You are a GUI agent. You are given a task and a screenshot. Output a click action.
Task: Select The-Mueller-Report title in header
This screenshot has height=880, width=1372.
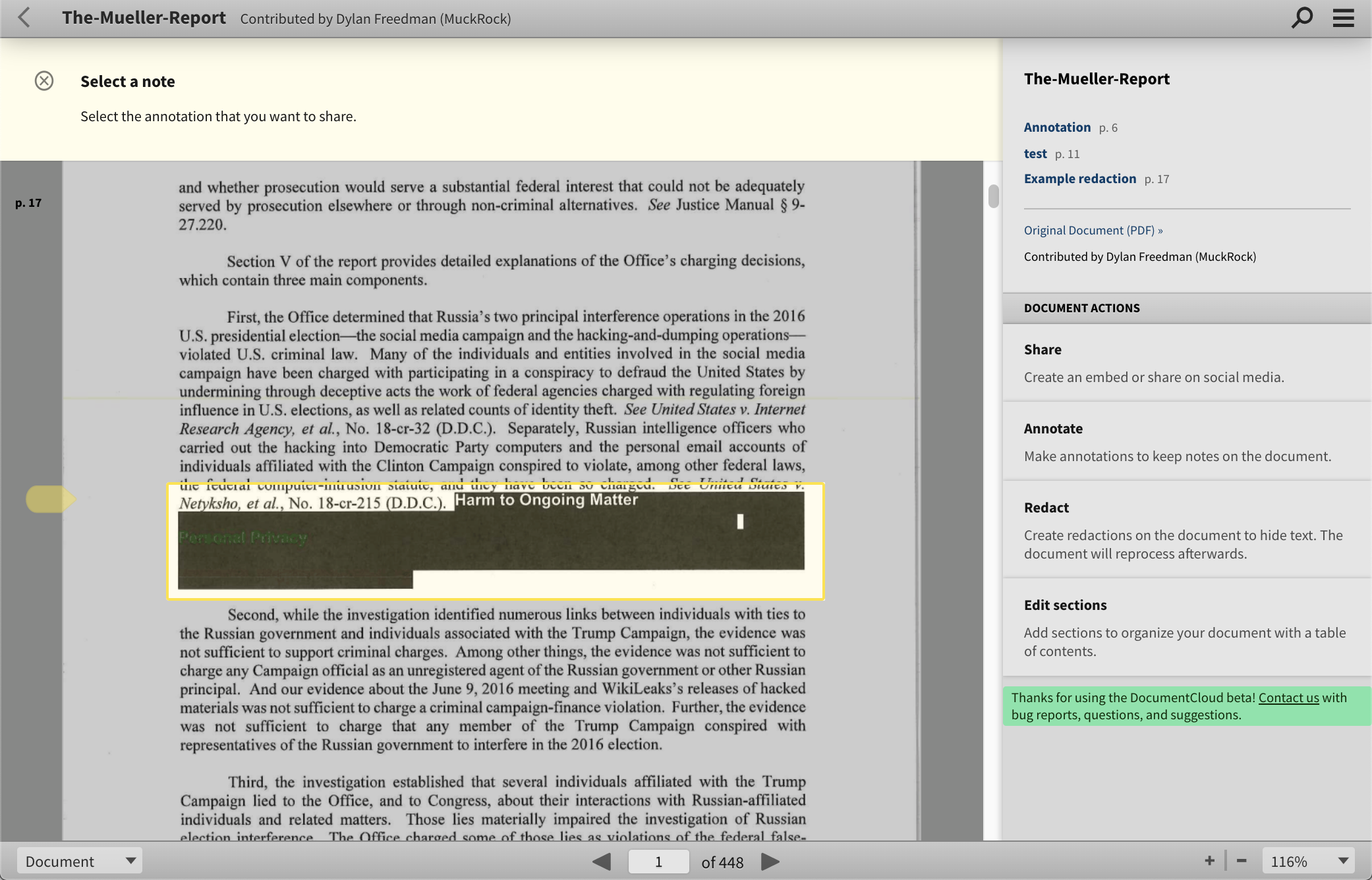tap(144, 18)
